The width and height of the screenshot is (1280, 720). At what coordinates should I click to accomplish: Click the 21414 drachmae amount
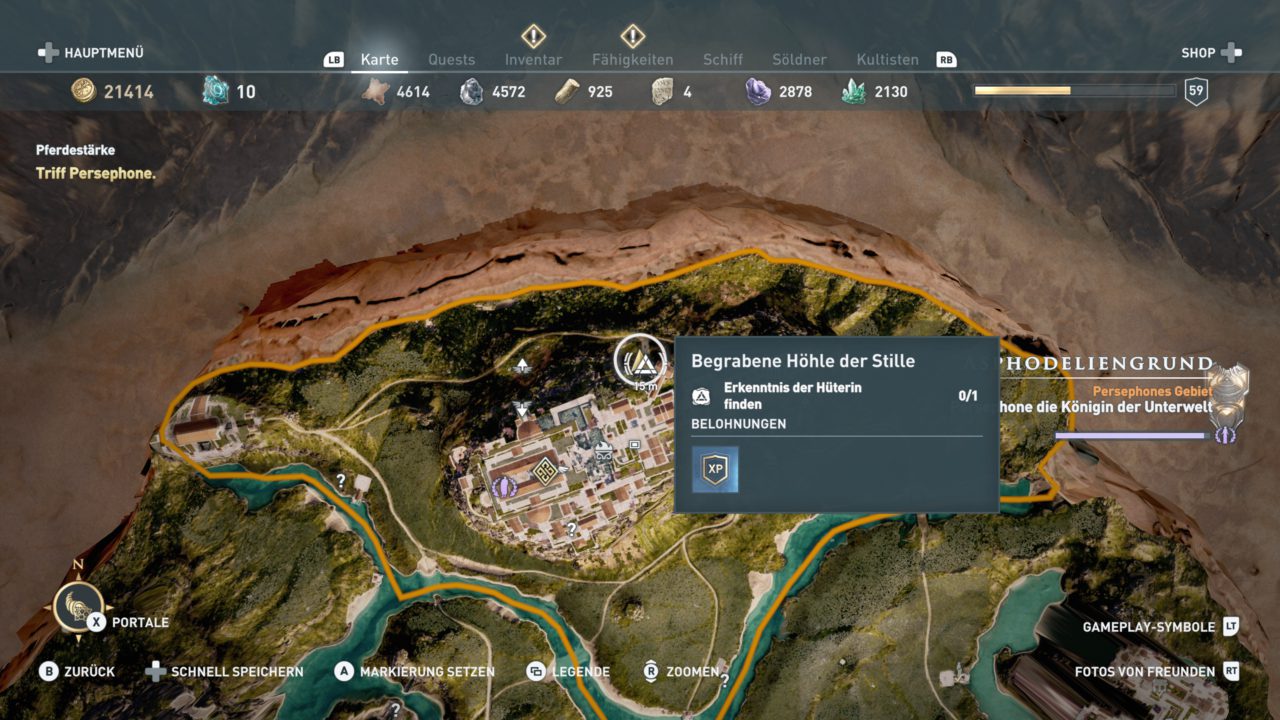129,92
